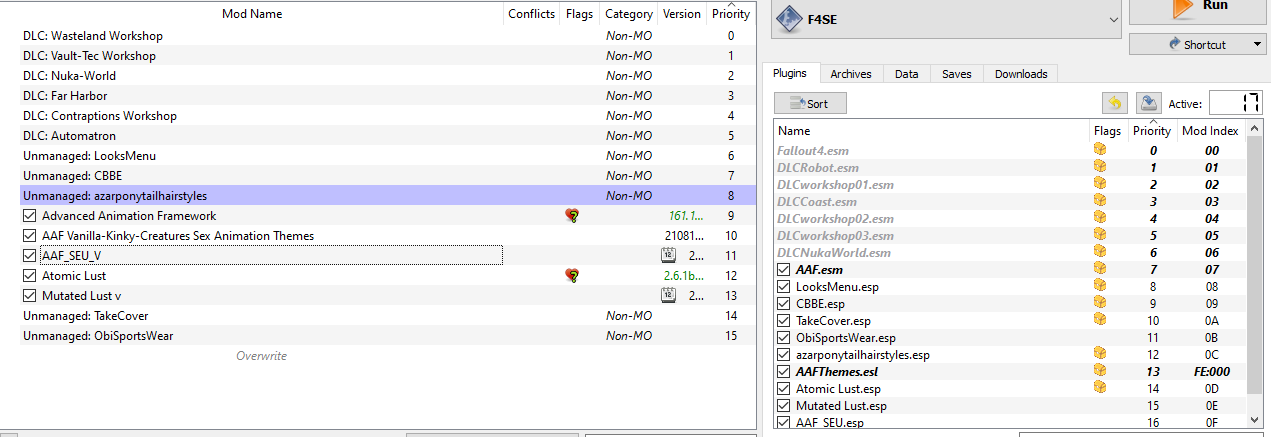Uncheck the LooksMenu.esp plugin
The image size is (1271, 437).
pyautogui.click(x=784, y=287)
